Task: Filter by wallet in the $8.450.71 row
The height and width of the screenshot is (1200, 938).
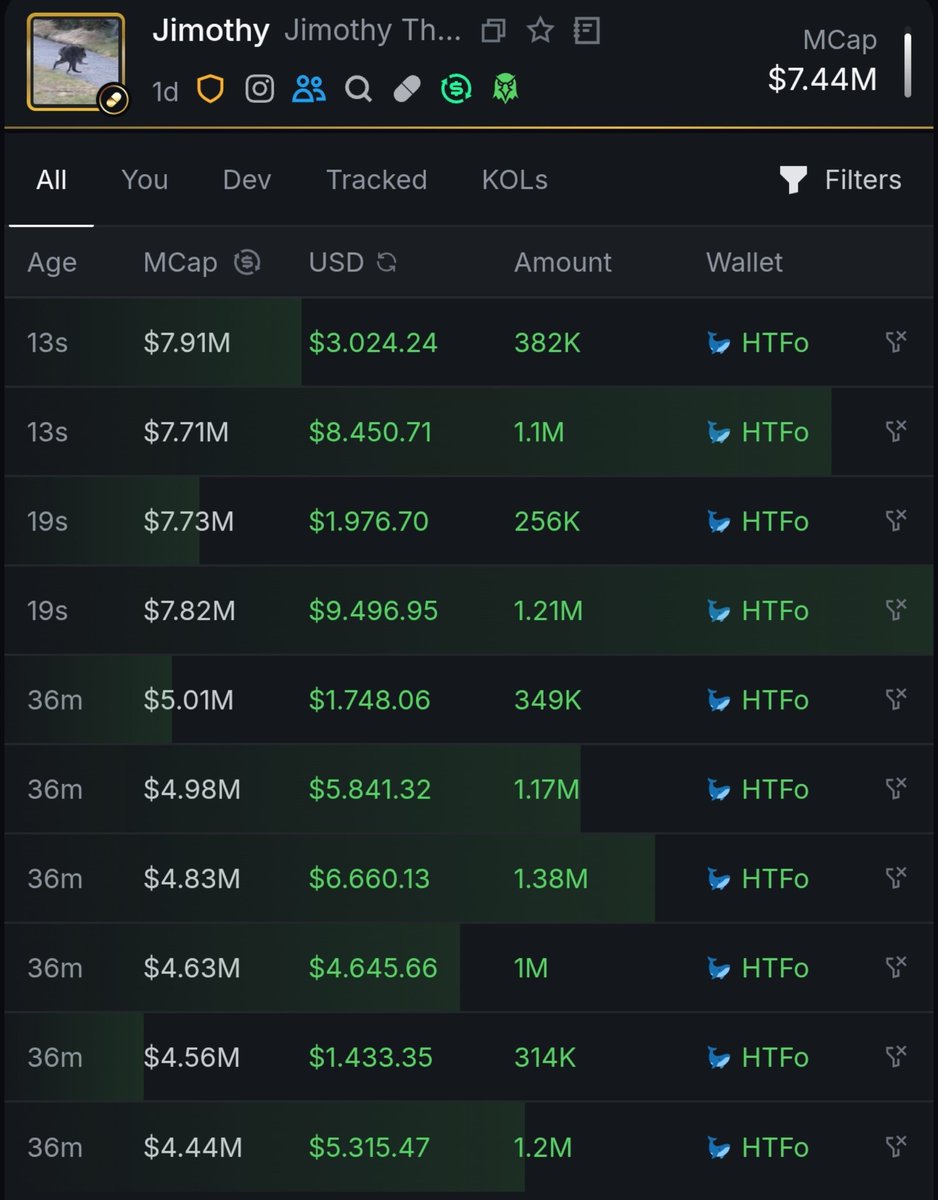Action: pyautogui.click(x=896, y=431)
